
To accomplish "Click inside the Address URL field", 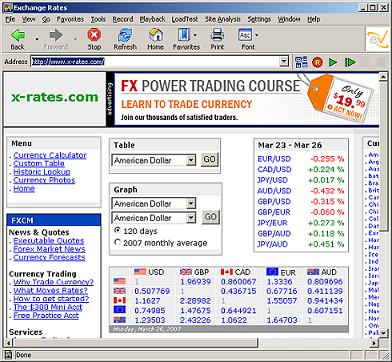I will click(155, 62).
